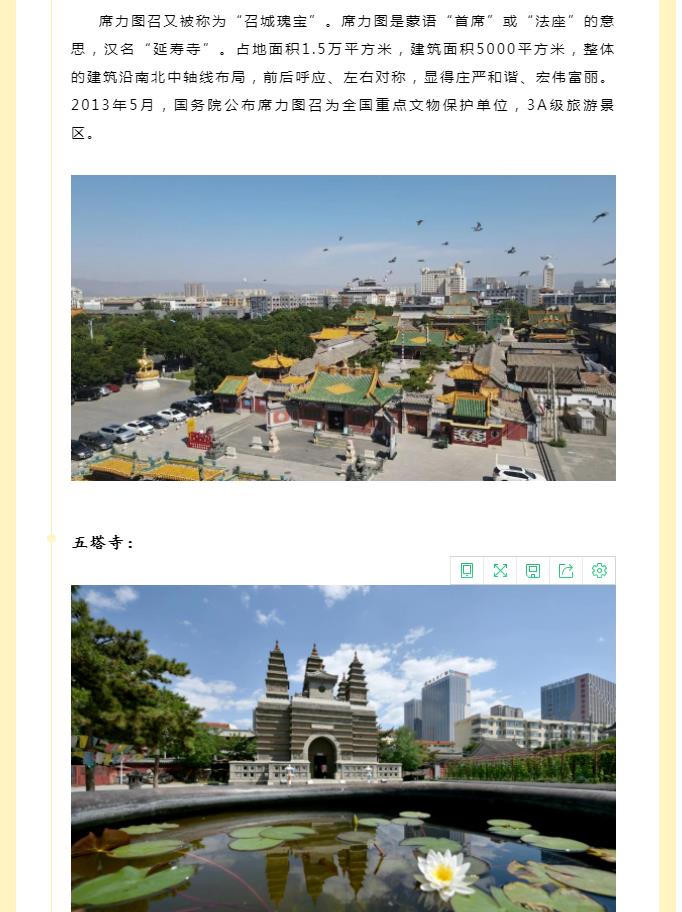682x912 pixels.
Task: Open image settings with the gear icon
Action: point(599,570)
